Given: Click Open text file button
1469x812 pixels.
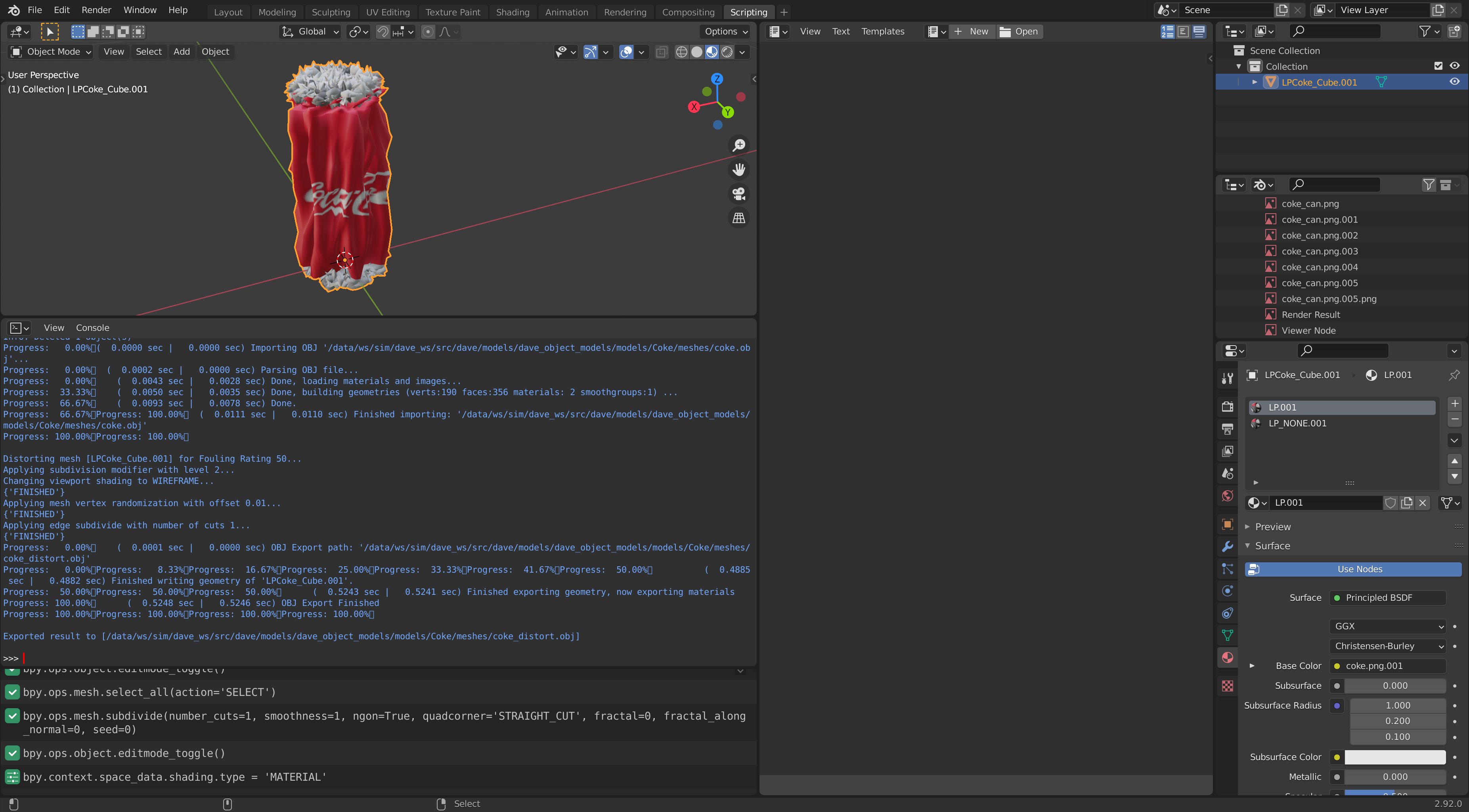Looking at the screenshot, I should pos(1019,32).
